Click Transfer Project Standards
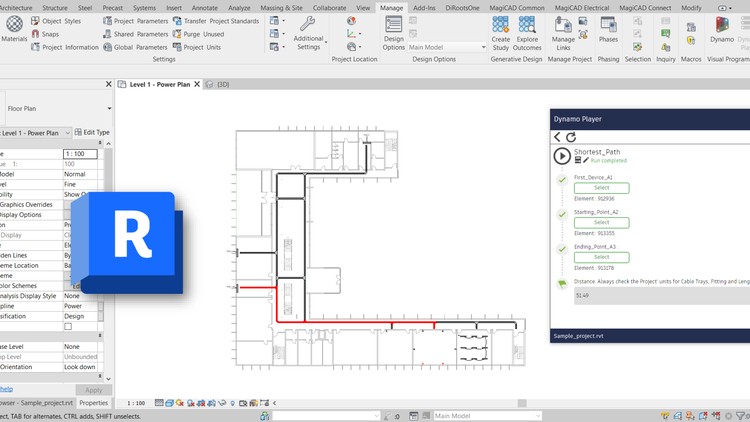750x422 pixels. coord(216,21)
